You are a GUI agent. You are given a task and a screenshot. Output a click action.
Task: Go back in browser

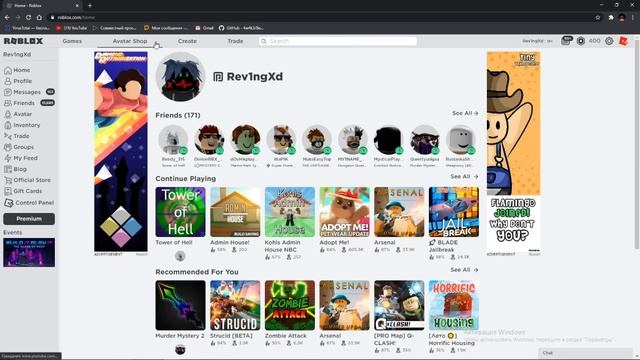coord(7,18)
